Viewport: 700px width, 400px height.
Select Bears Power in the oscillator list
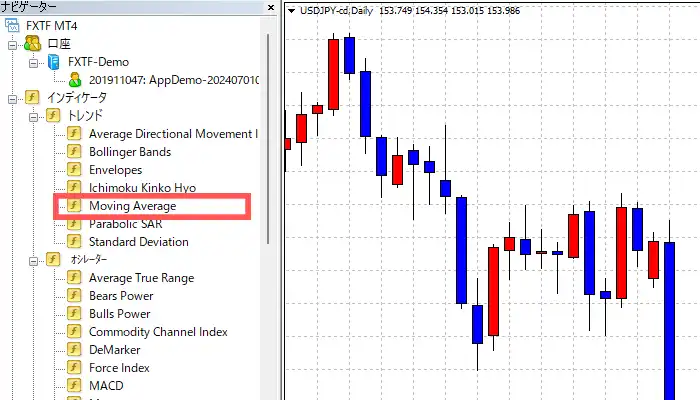[x=121, y=296]
